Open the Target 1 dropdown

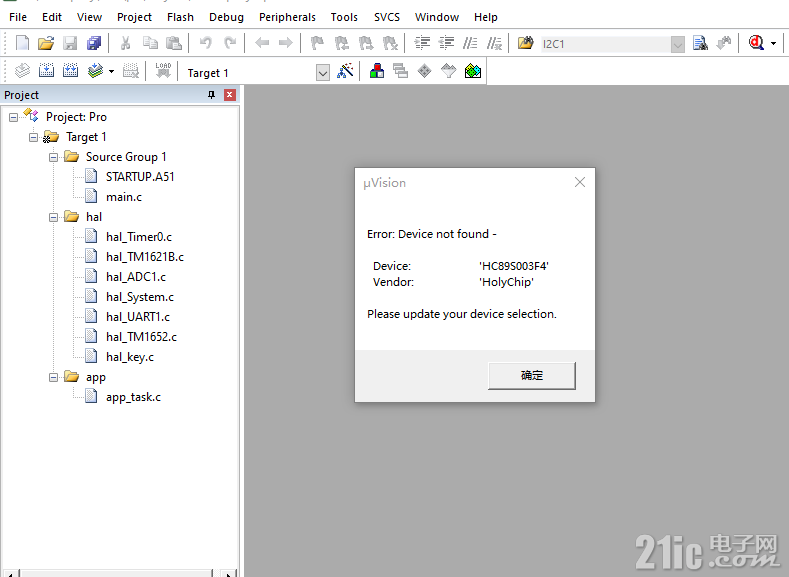point(323,73)
